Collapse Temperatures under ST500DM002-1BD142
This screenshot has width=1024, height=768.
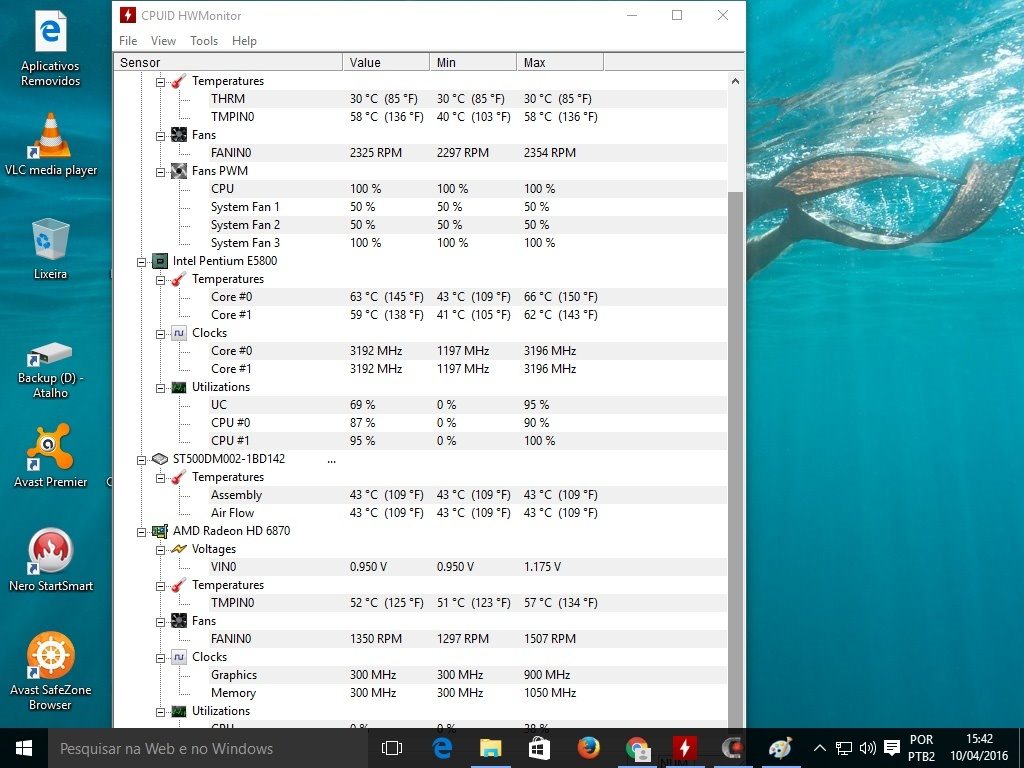(161, 478)
